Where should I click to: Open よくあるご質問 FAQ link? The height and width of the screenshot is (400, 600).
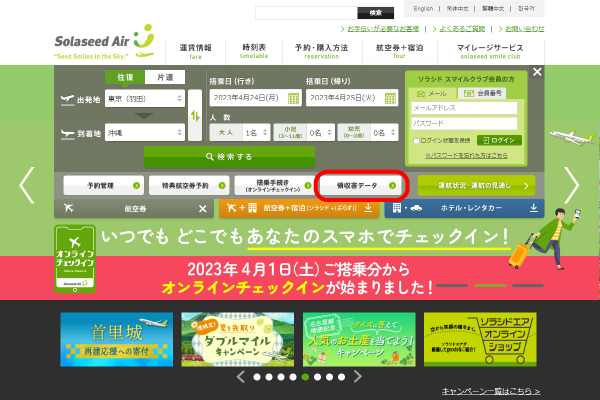[x=462, y=29]
